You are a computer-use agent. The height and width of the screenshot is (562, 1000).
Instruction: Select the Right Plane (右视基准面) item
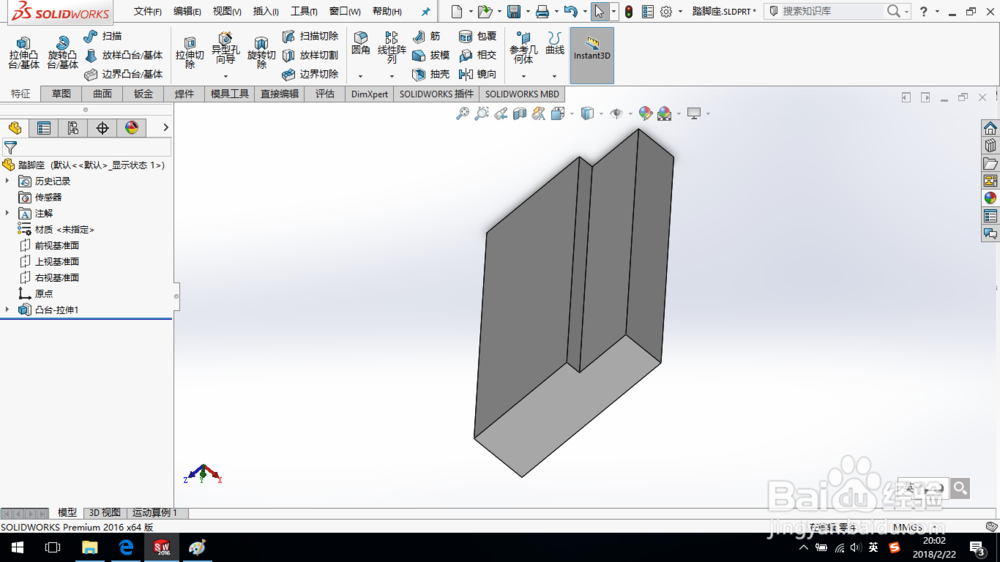[x=49, y=277]
